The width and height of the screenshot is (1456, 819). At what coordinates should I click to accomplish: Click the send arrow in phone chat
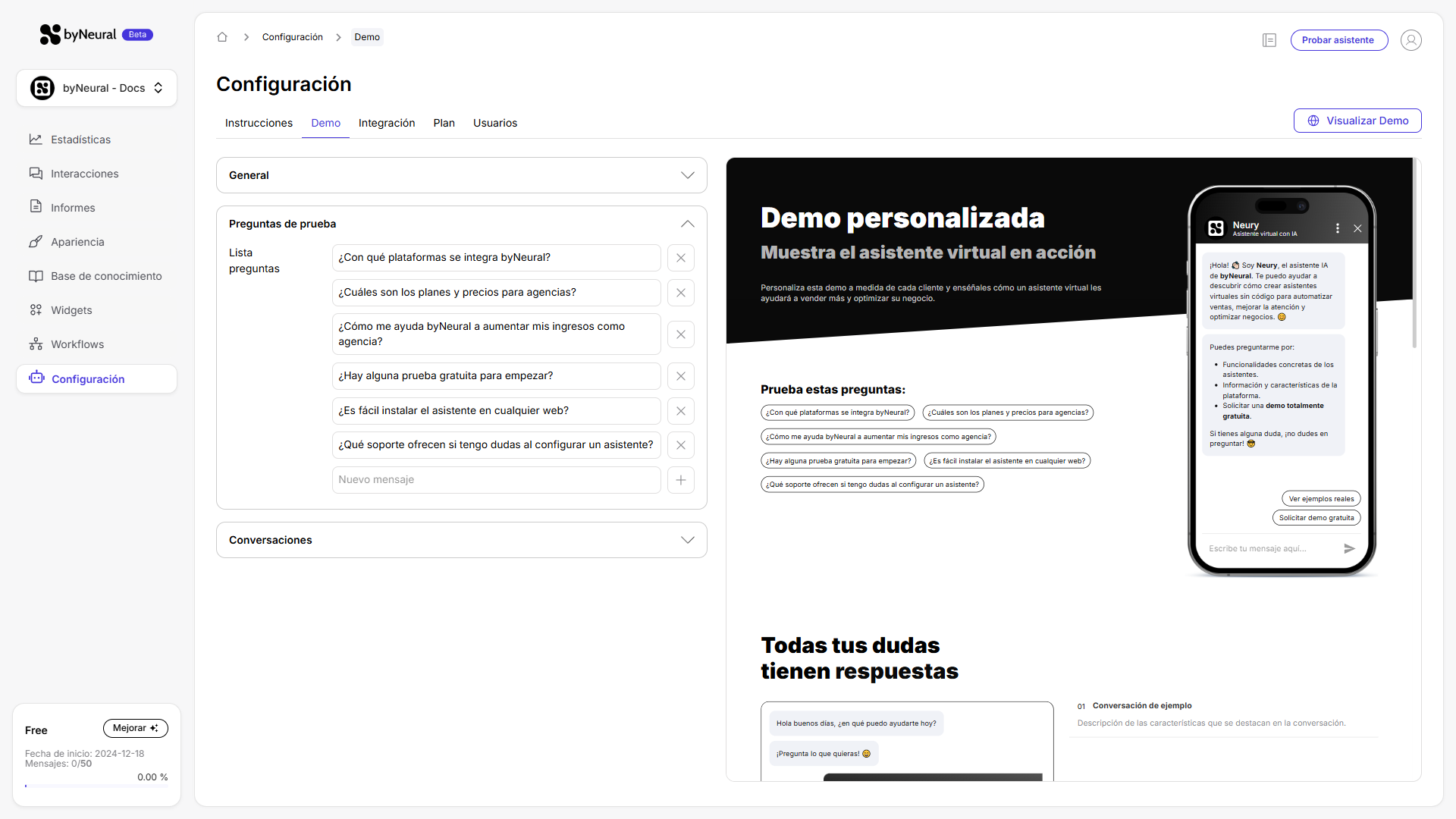pos(1349,548)
